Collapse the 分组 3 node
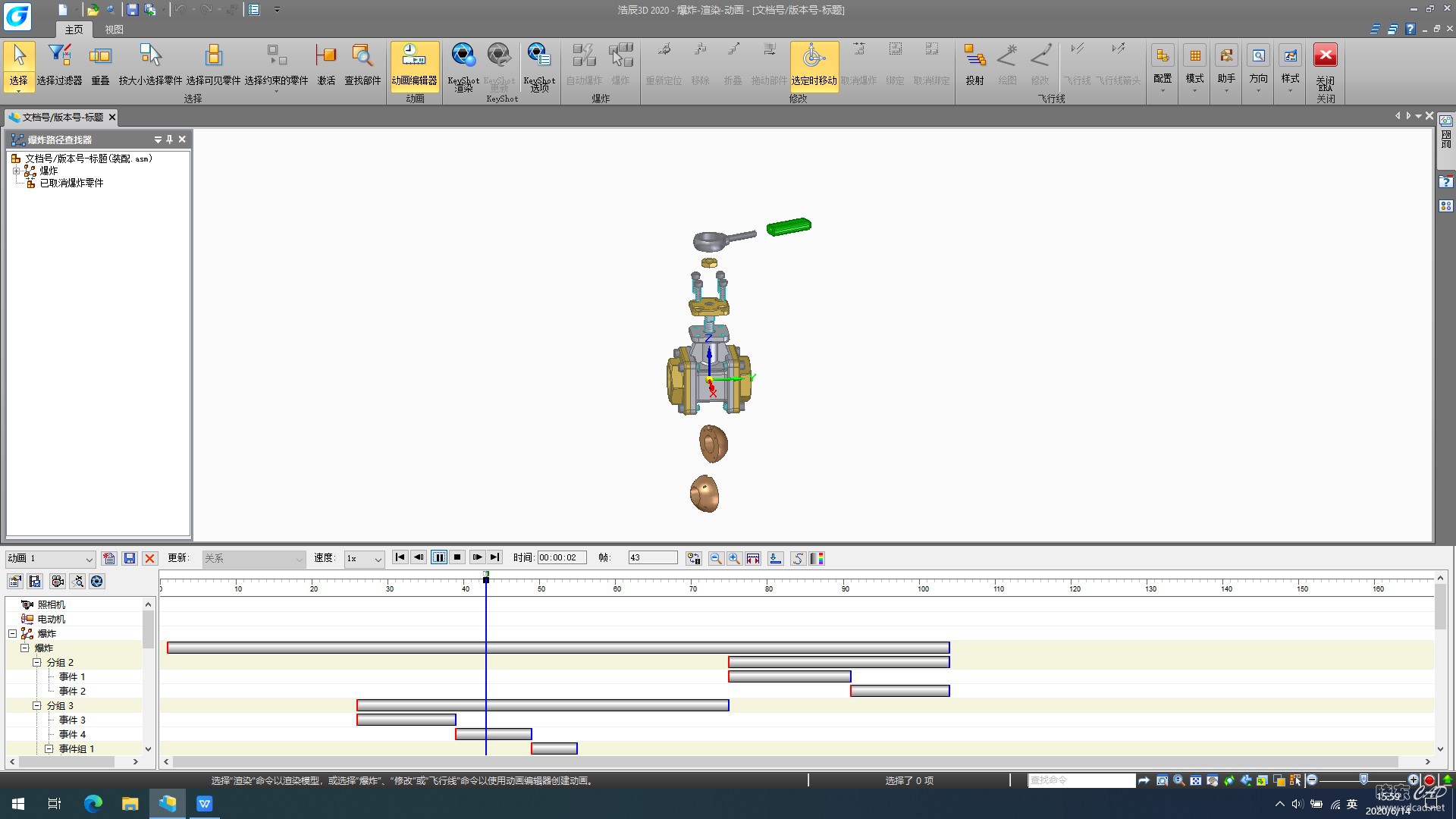This screenshot has width=1456, height=819. pyautogui.click(x=36, y=705)
